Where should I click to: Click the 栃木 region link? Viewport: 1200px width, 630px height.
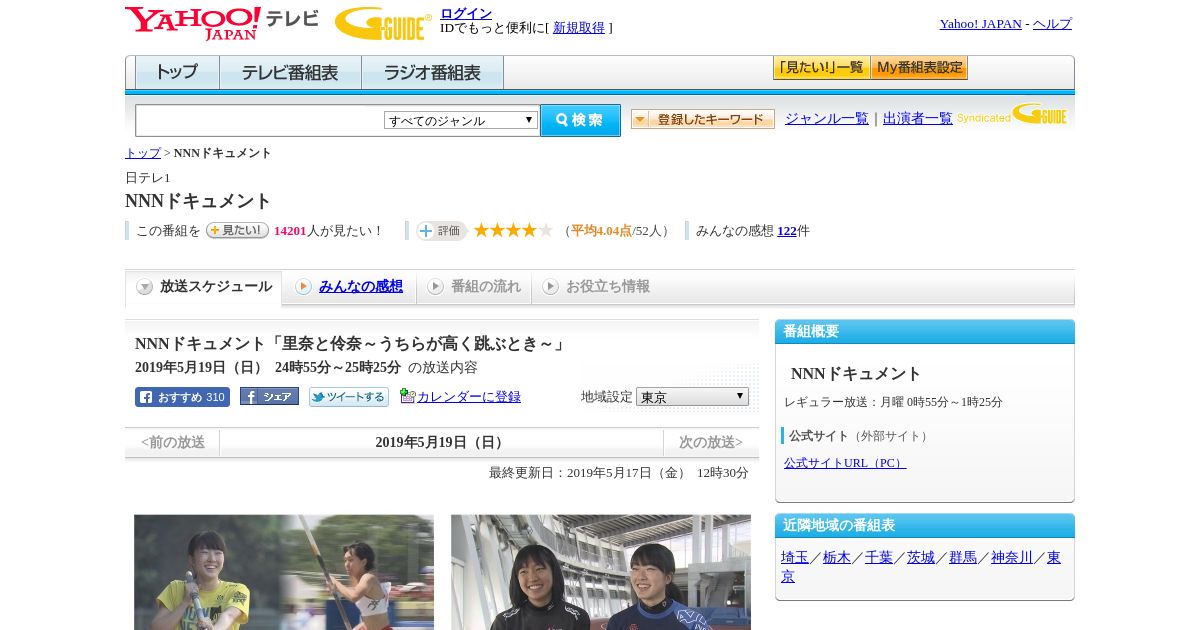point(837,558)
